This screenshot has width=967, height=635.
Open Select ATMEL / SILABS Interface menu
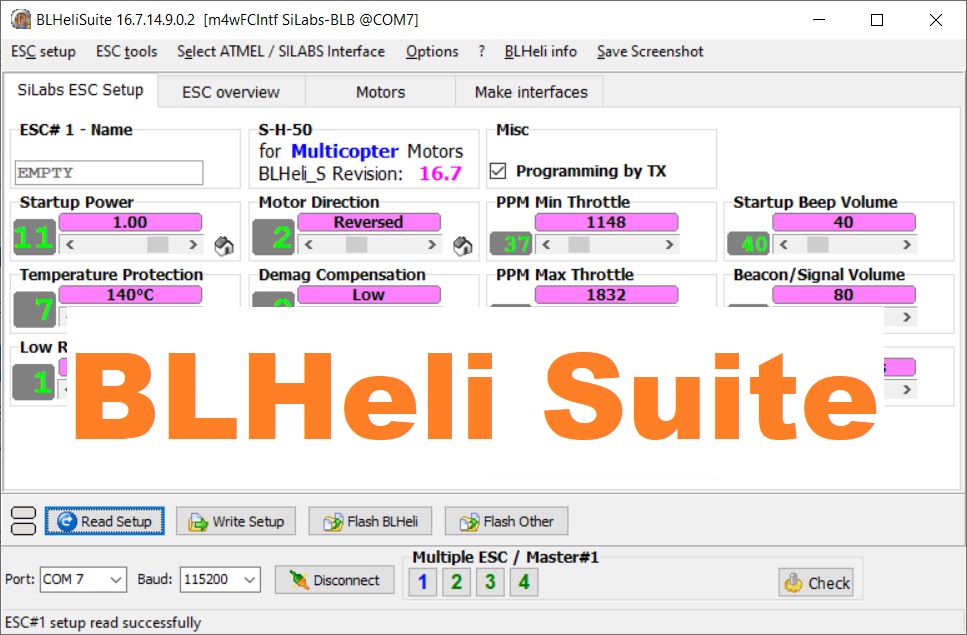coord(281,52)
